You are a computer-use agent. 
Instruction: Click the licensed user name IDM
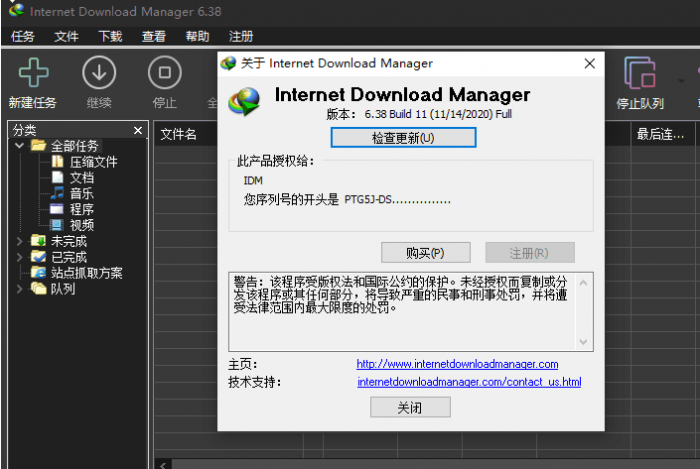tap(253, 180)
